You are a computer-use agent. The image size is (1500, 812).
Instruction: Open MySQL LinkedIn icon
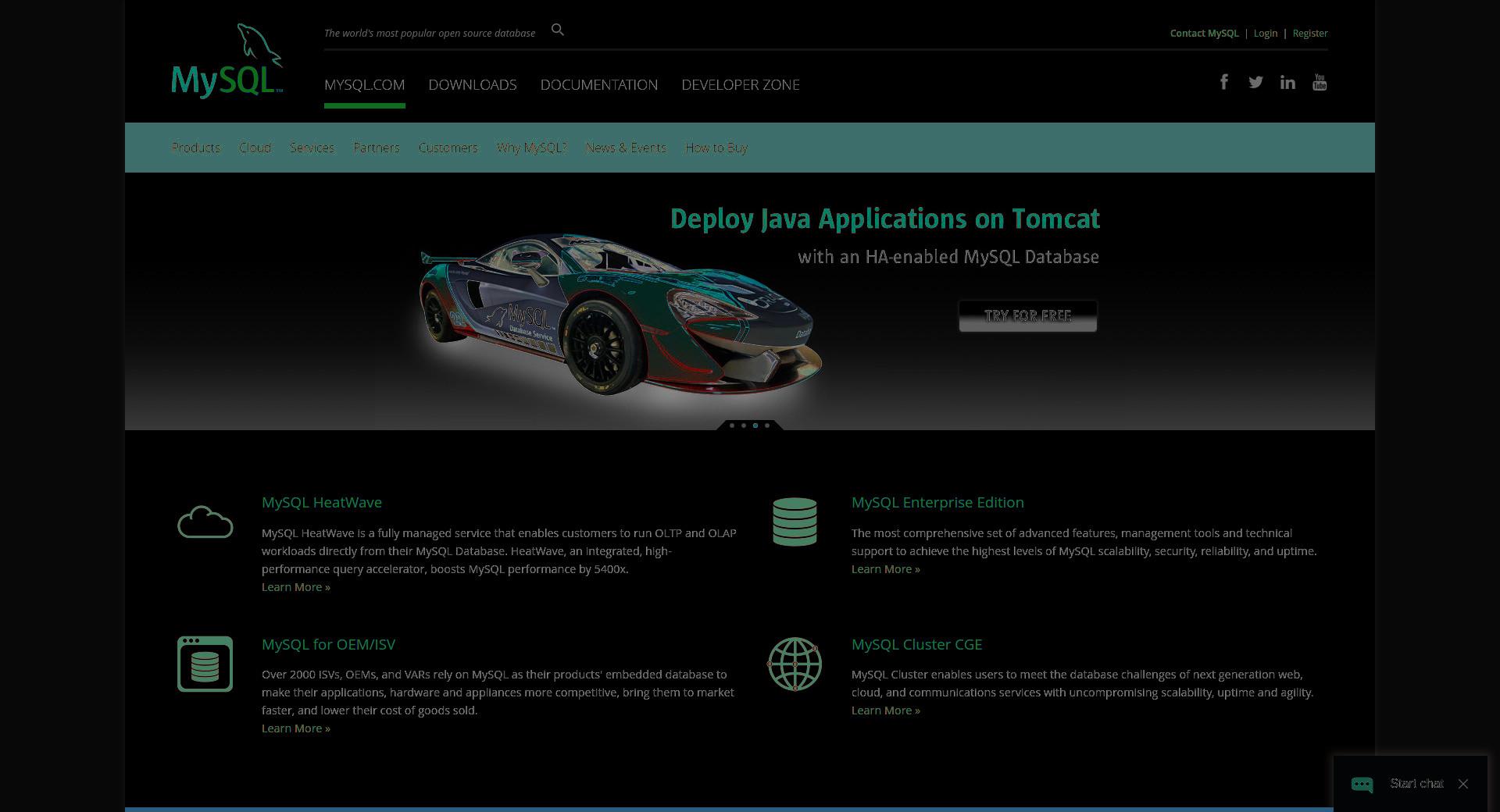pyautogui.click(x=1287, y=82)
